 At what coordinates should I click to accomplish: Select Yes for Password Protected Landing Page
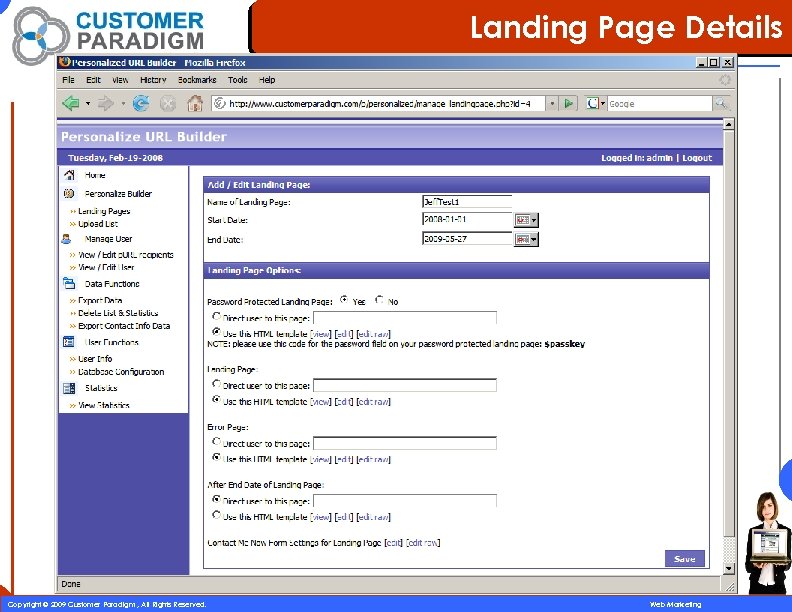coord(344,299)
